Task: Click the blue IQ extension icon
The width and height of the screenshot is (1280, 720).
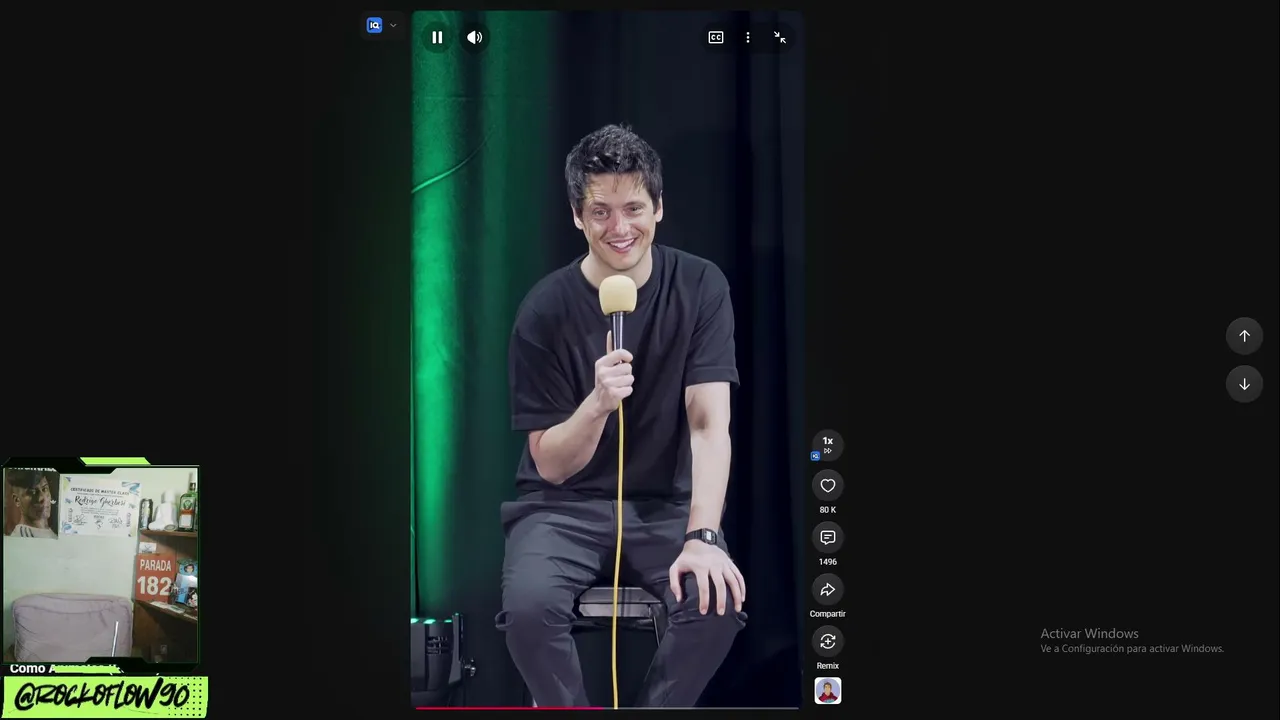Action: pos(374,25)
